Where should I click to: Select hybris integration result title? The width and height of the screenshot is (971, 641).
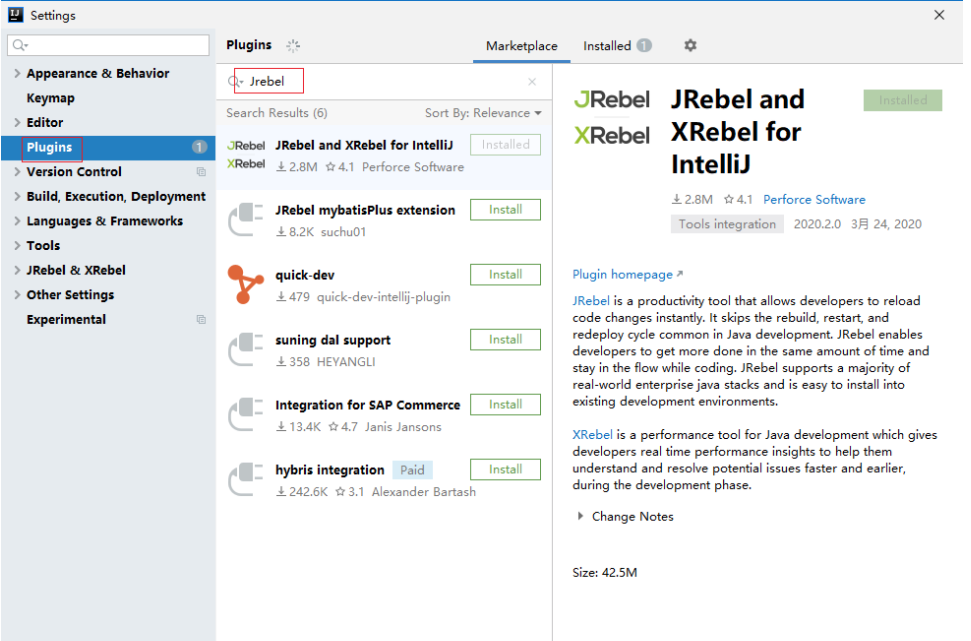click(329, 470)
